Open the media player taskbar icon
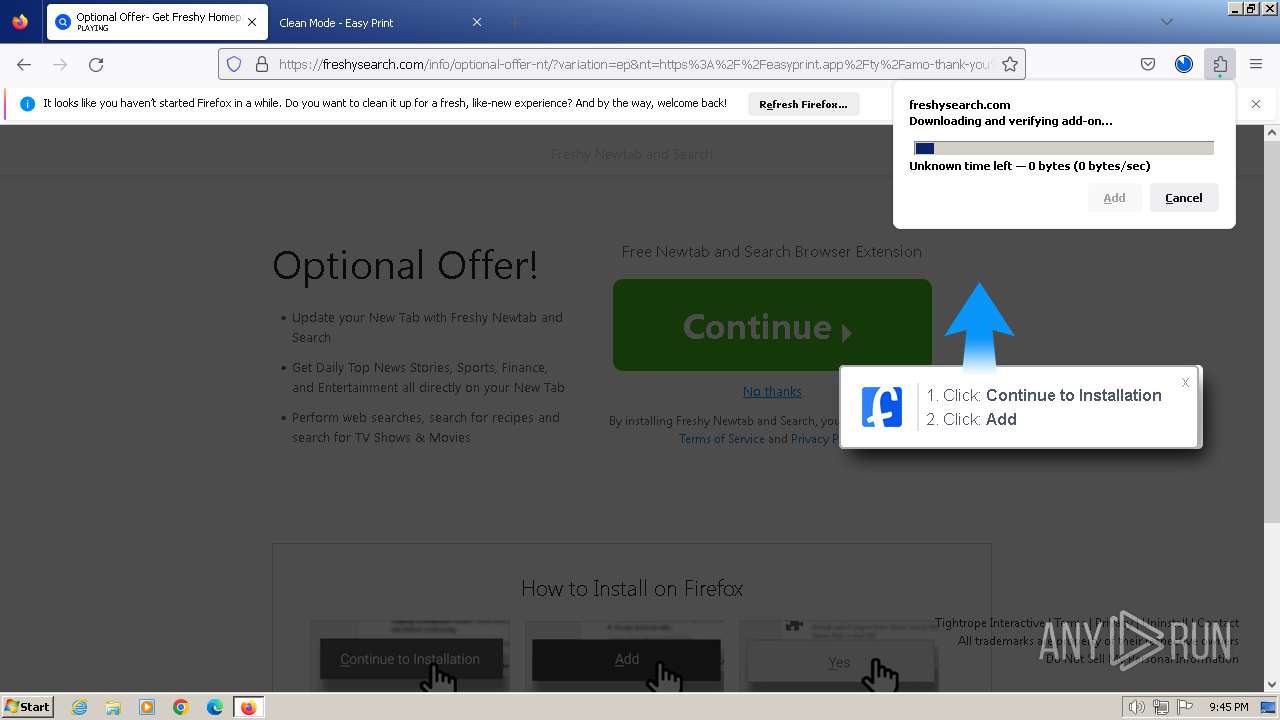This screenshot has width=1280, height=720. 147,707
